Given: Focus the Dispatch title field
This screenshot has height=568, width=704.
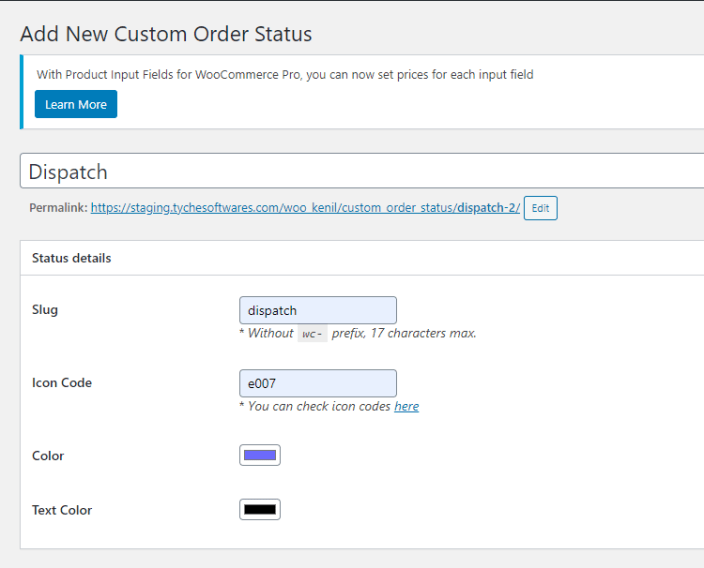Looking at the screenshot, I should [362, 171].
